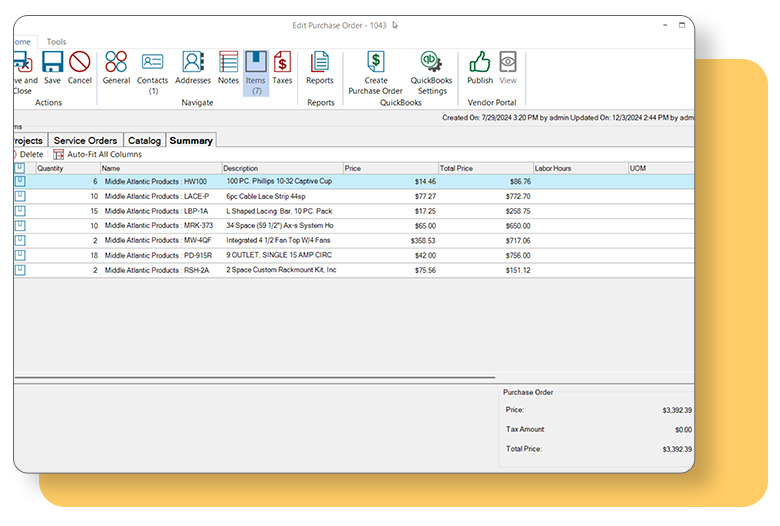The image size is (780, 526).
Task: Click the MW-4QF row item icon
Action: pos(20,240)
